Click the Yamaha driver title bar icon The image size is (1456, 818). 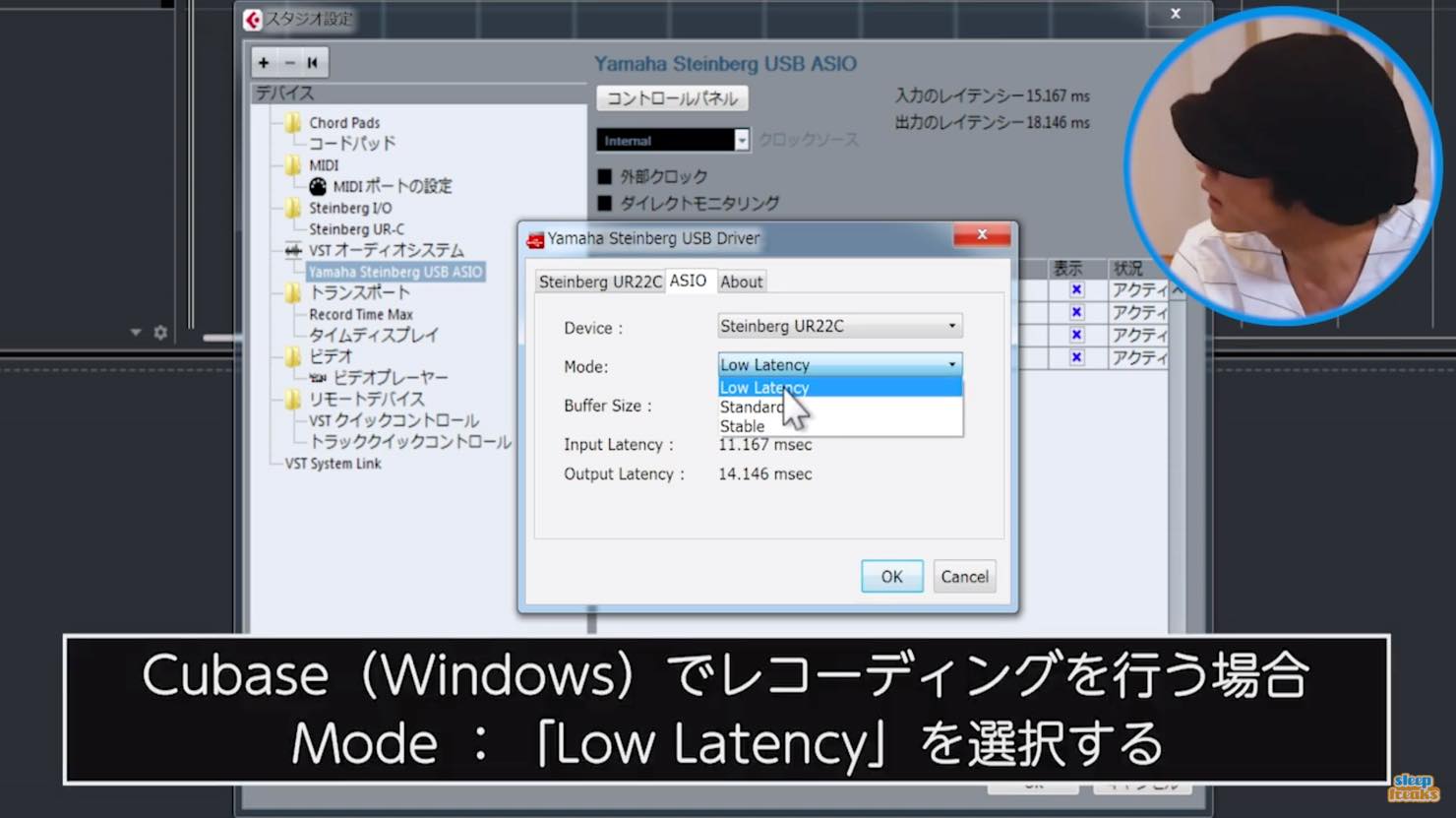click(x=535, y=239)
